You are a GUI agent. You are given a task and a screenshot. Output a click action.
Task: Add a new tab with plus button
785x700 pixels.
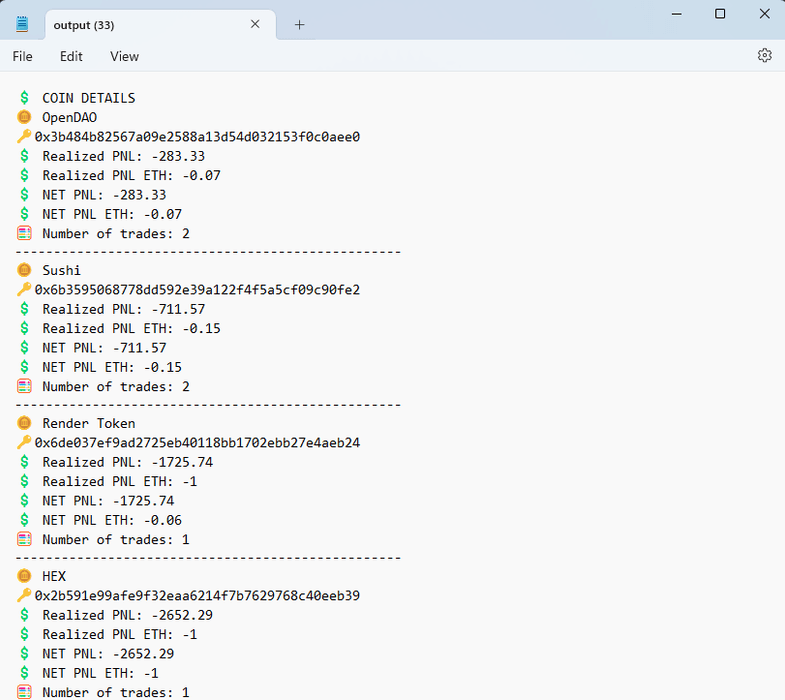coord(299,25)
